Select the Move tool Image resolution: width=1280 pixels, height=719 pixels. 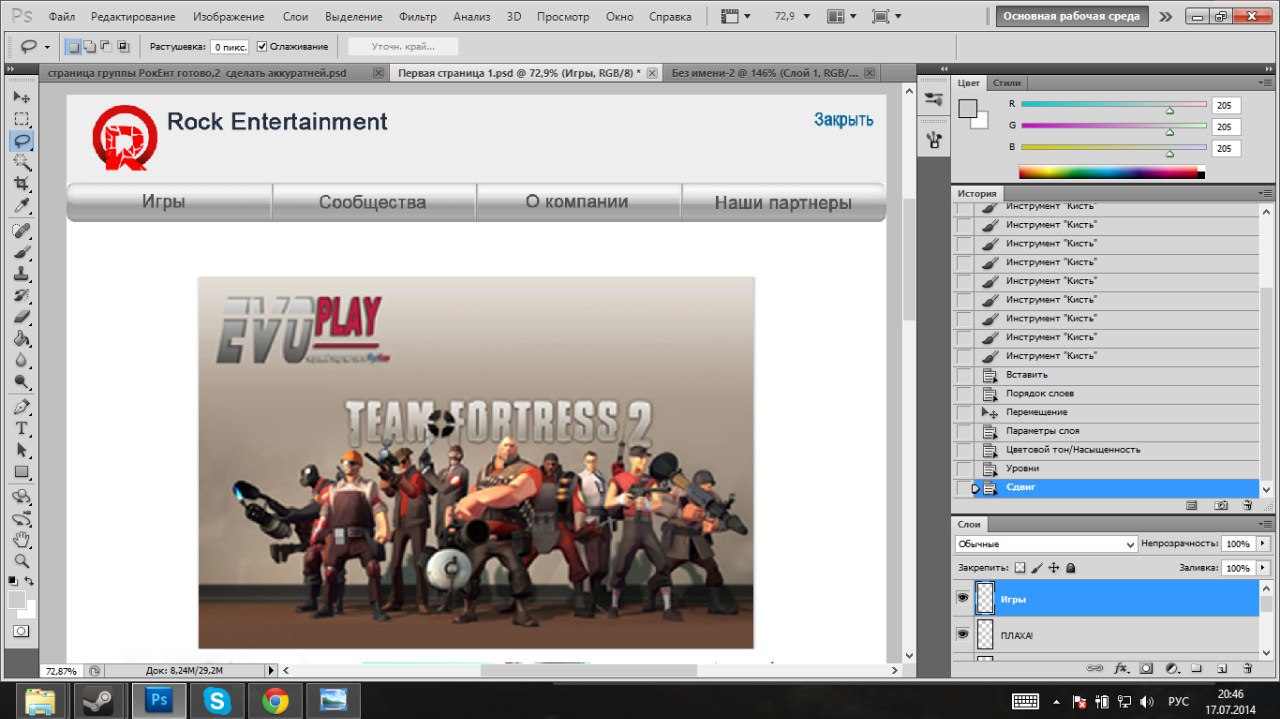21,97
